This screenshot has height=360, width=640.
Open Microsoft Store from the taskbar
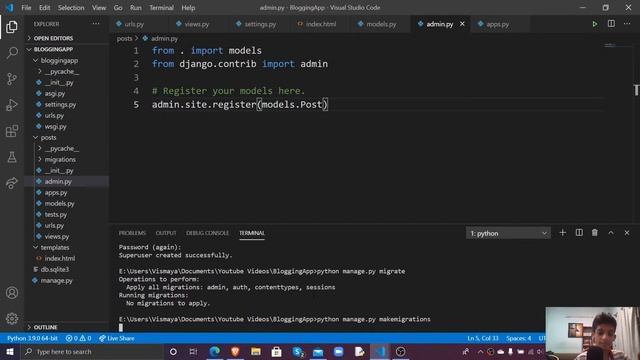tap(276, 351)
